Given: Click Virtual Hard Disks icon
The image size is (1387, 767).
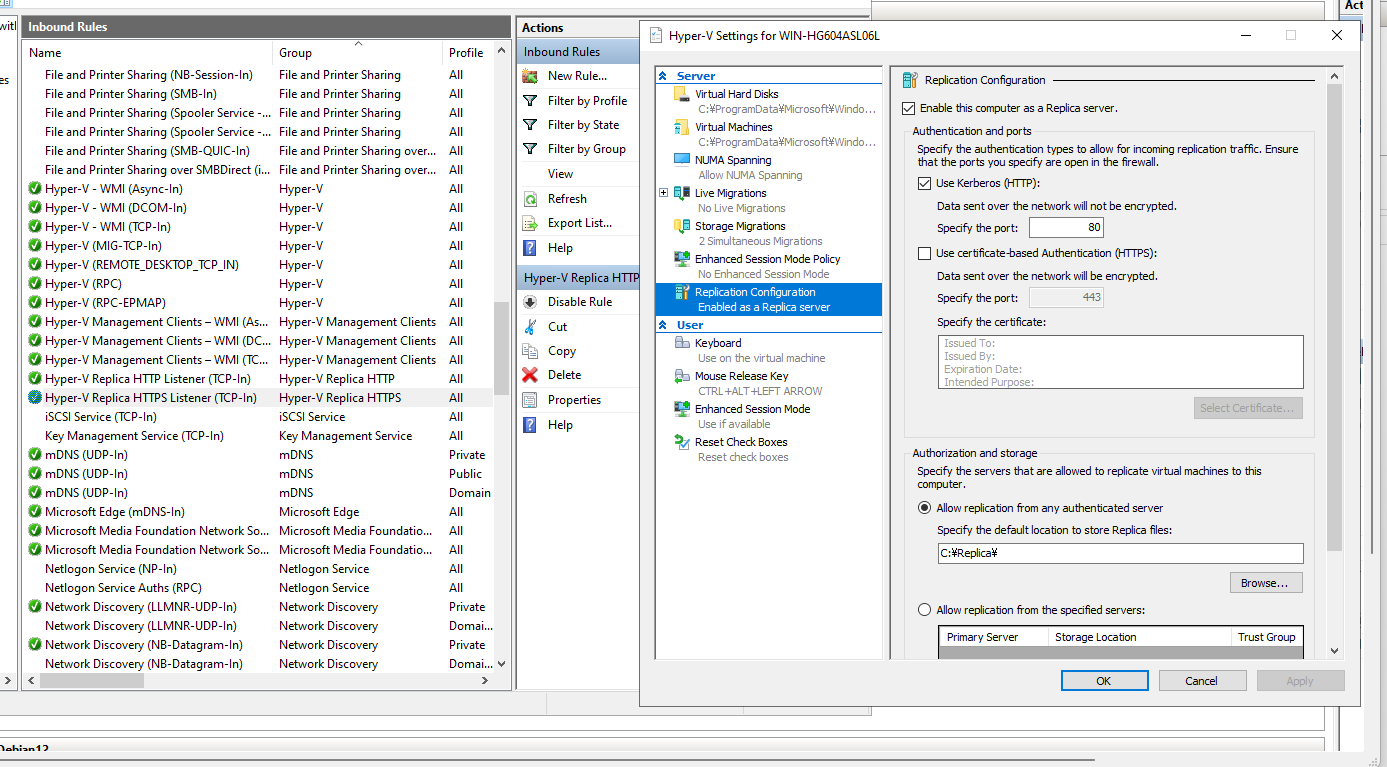Looking at the screenshot, I should coord(682,94).
